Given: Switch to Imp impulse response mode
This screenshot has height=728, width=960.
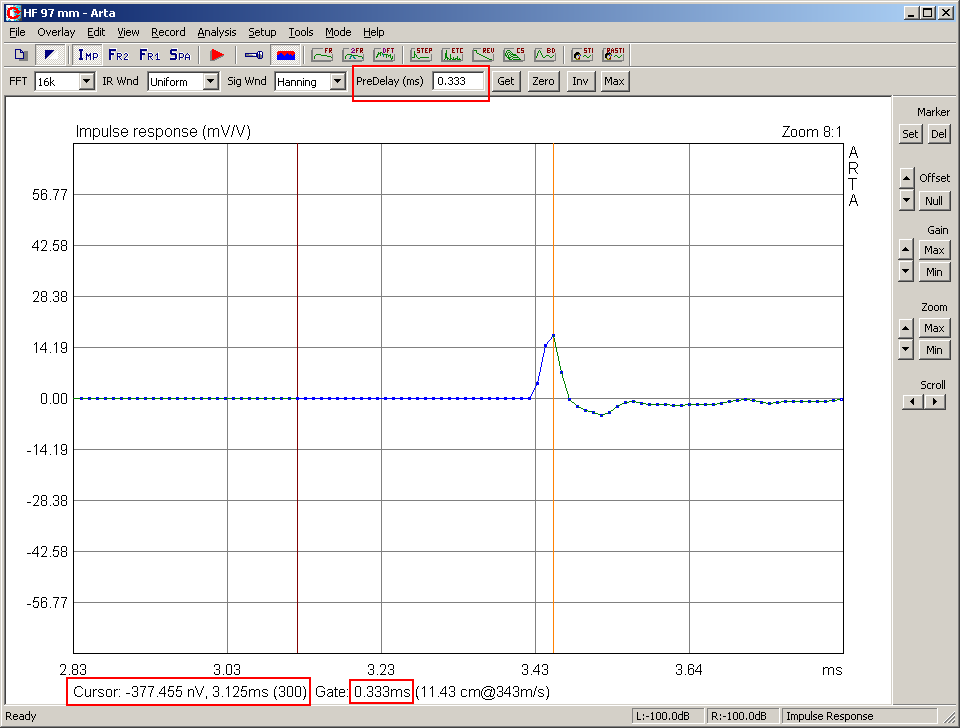Looking at the screenshot, I should point(88,55).
